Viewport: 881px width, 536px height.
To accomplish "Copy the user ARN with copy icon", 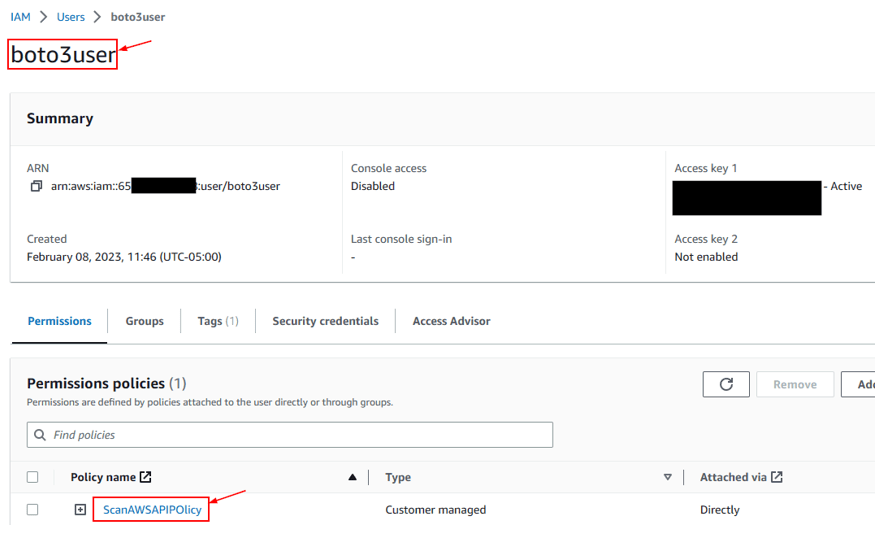I will tap(36, 186).
